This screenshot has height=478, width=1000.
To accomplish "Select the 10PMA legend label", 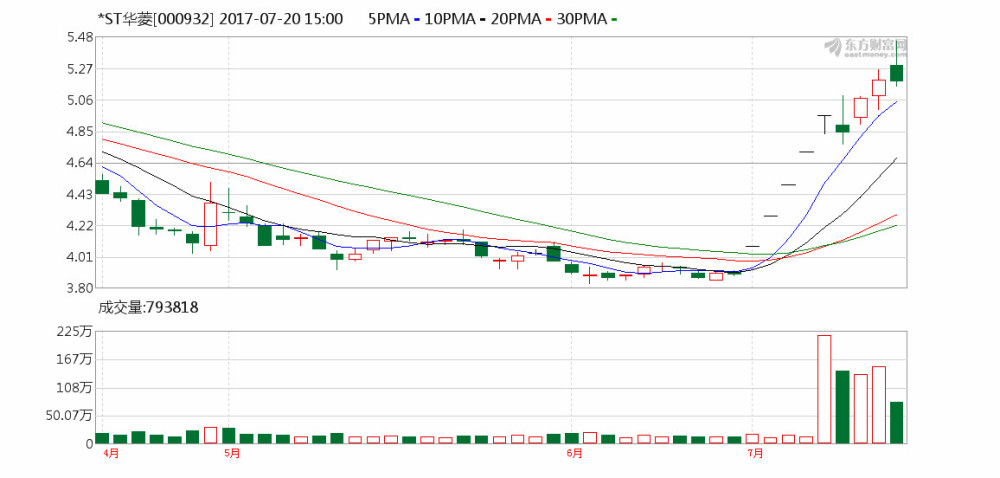I will pos(450,19).
